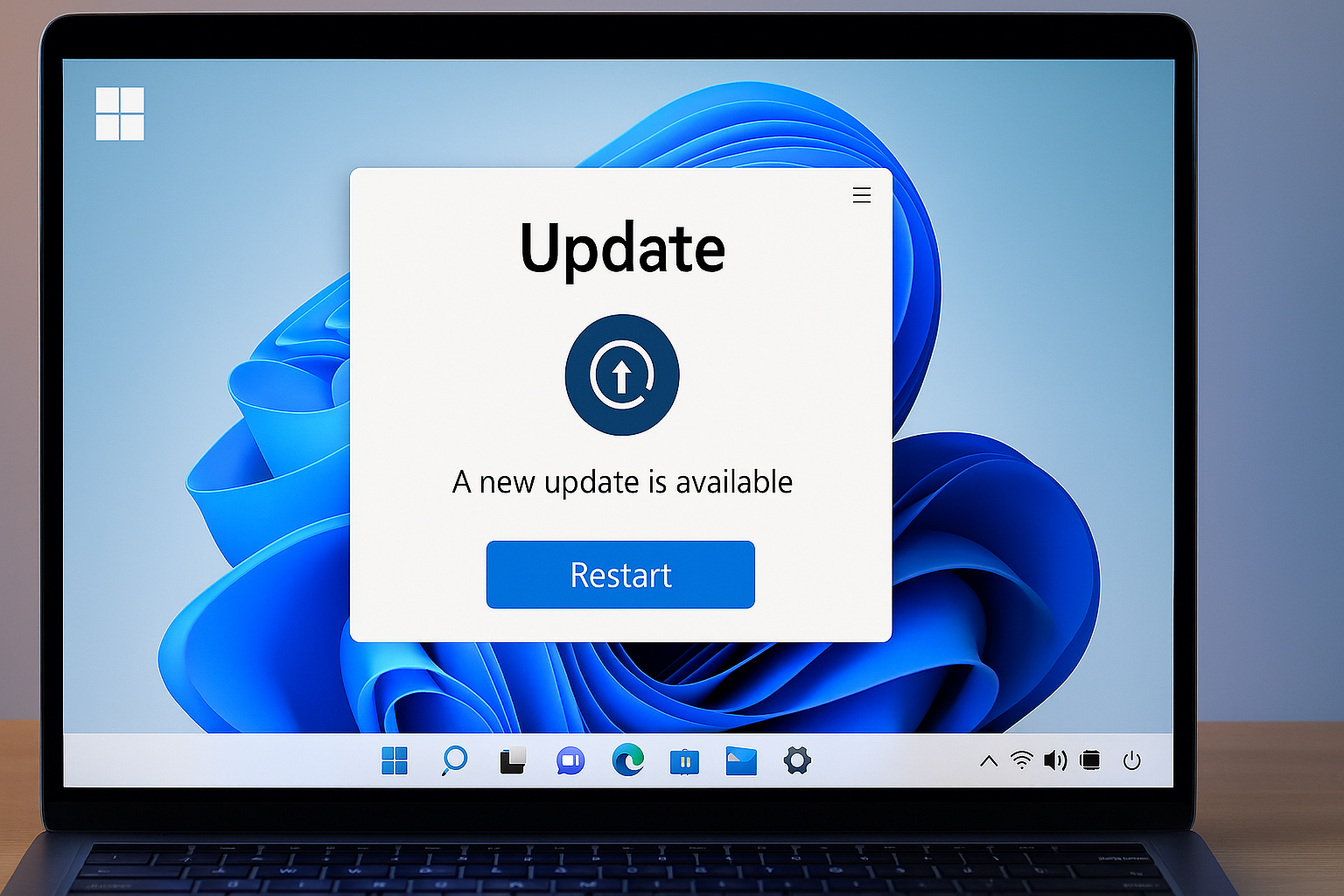The height and width of the screenshot is (896, 1344).
Task: Click the "A new update is available" text
Action: coord(622,482)
